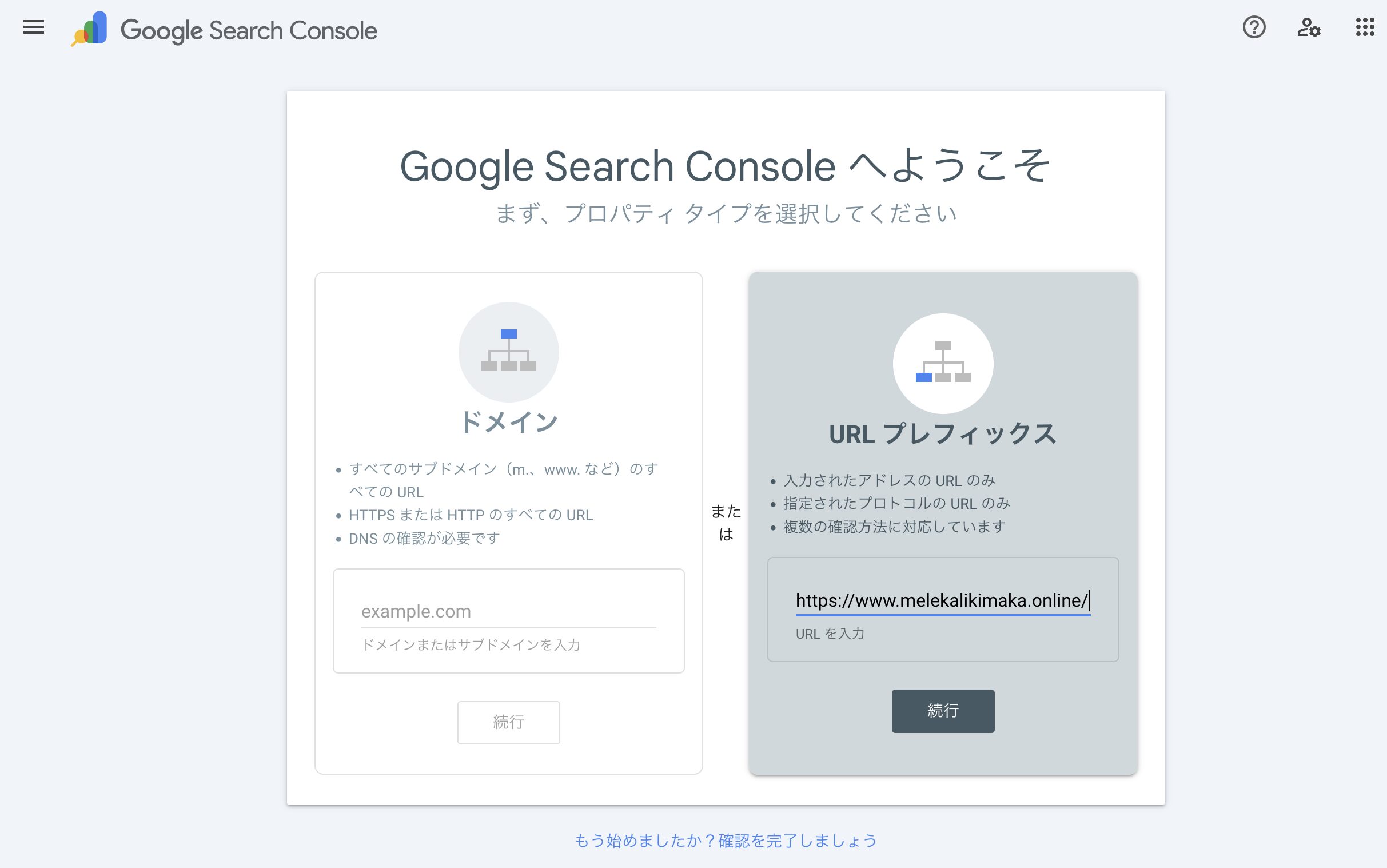Screen dimensions: 1387x868
Task: Click 続行 button under the domain field
Action: point(508,722)
